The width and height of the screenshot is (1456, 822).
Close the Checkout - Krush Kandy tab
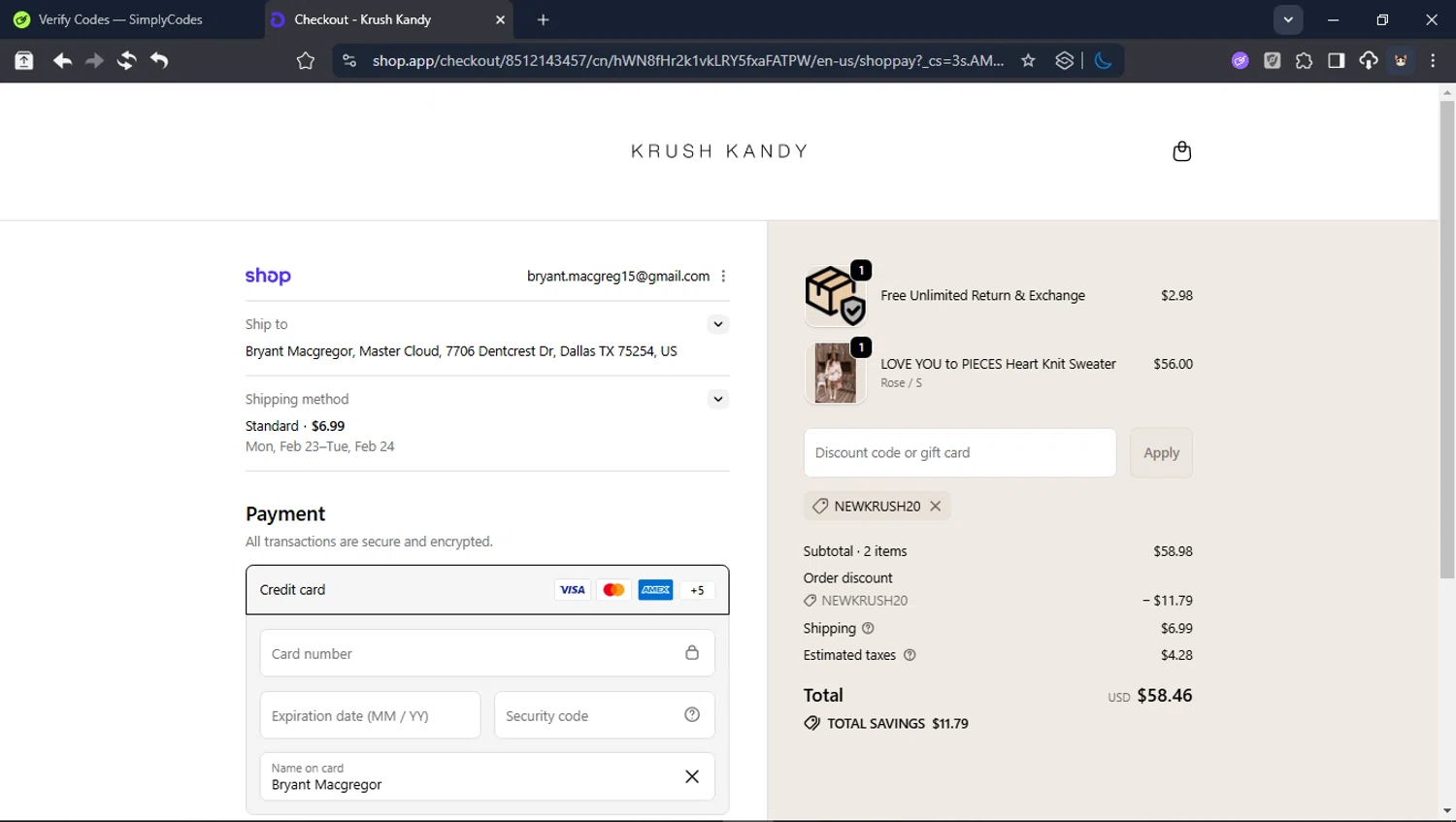(x=500, y=19)
